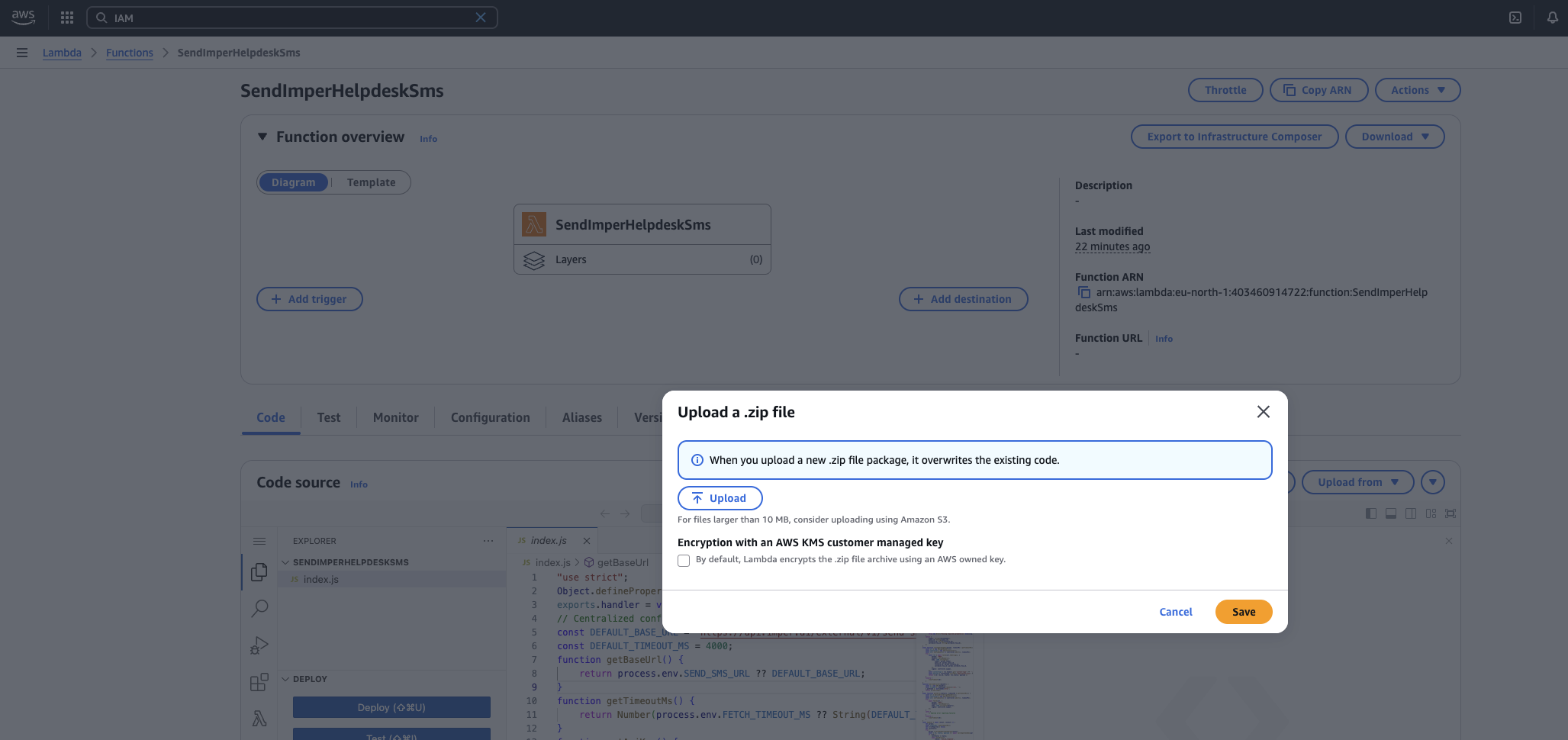Add a trigger to the function

click(310, 299)
